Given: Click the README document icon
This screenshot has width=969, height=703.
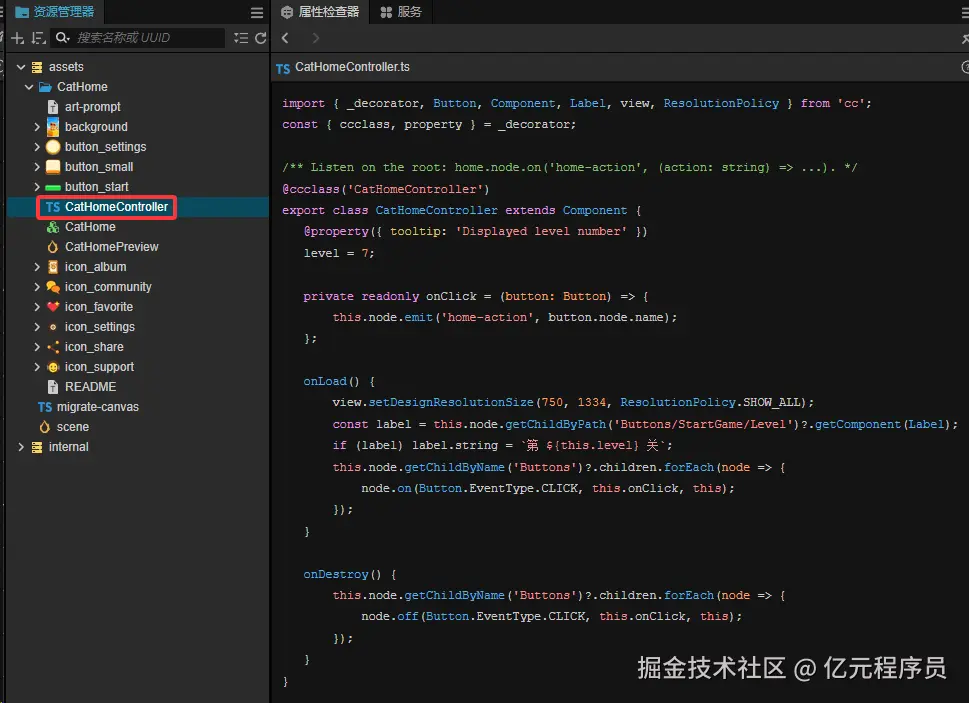Looking at the screenshot, I should tap(53, 387).
